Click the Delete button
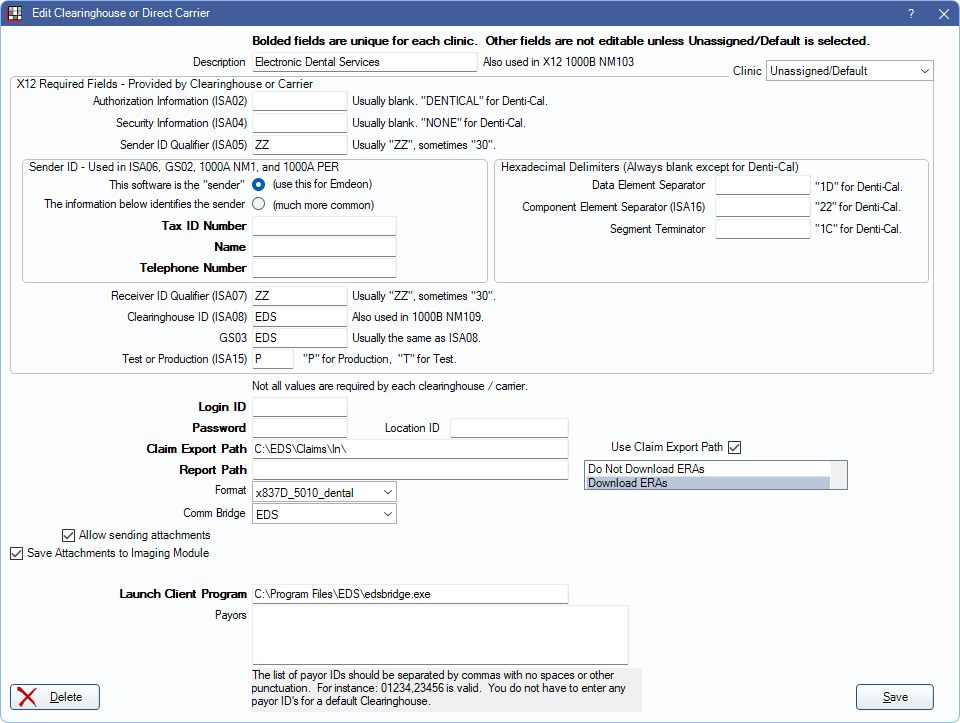 [x=55, y=697]
